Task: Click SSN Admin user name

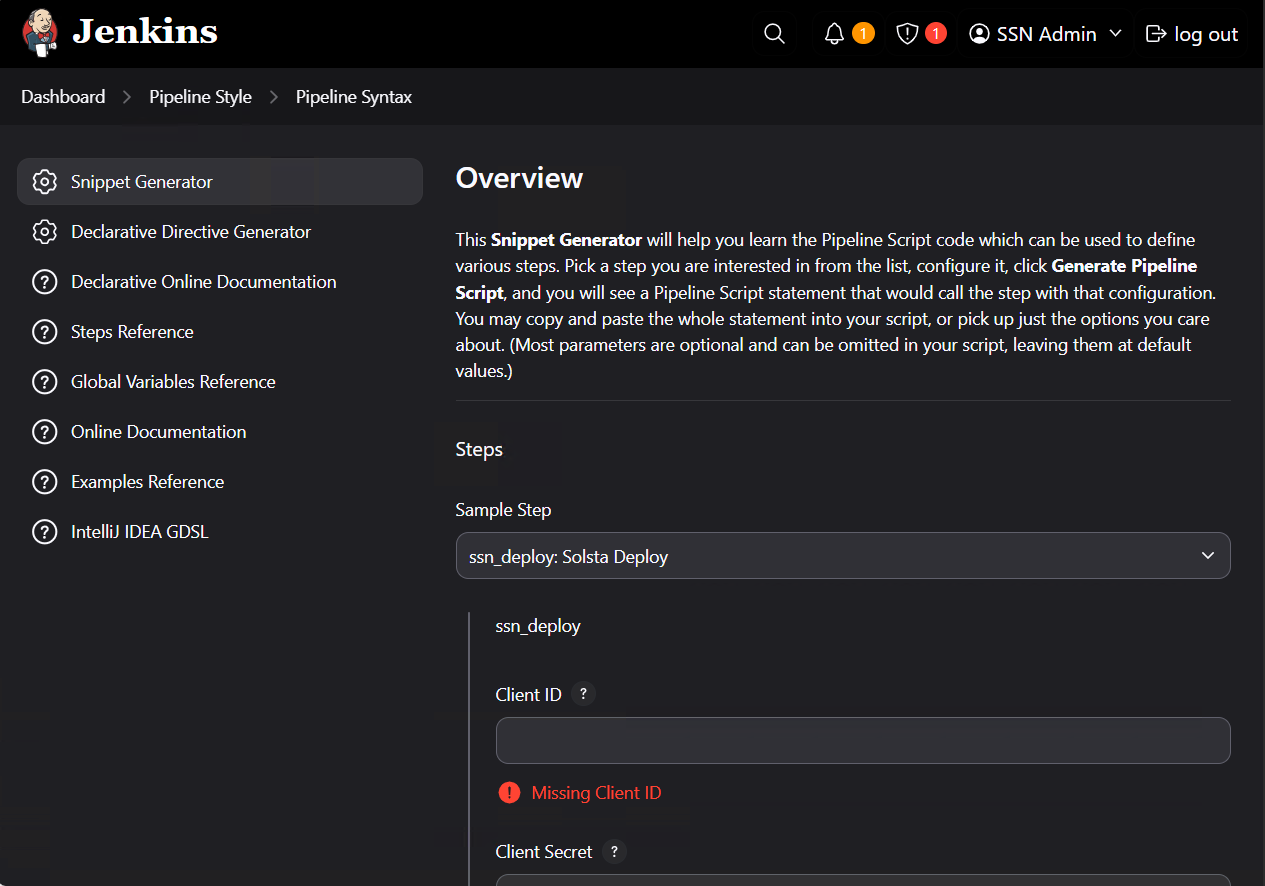Action: click(x=1046, y=34)
